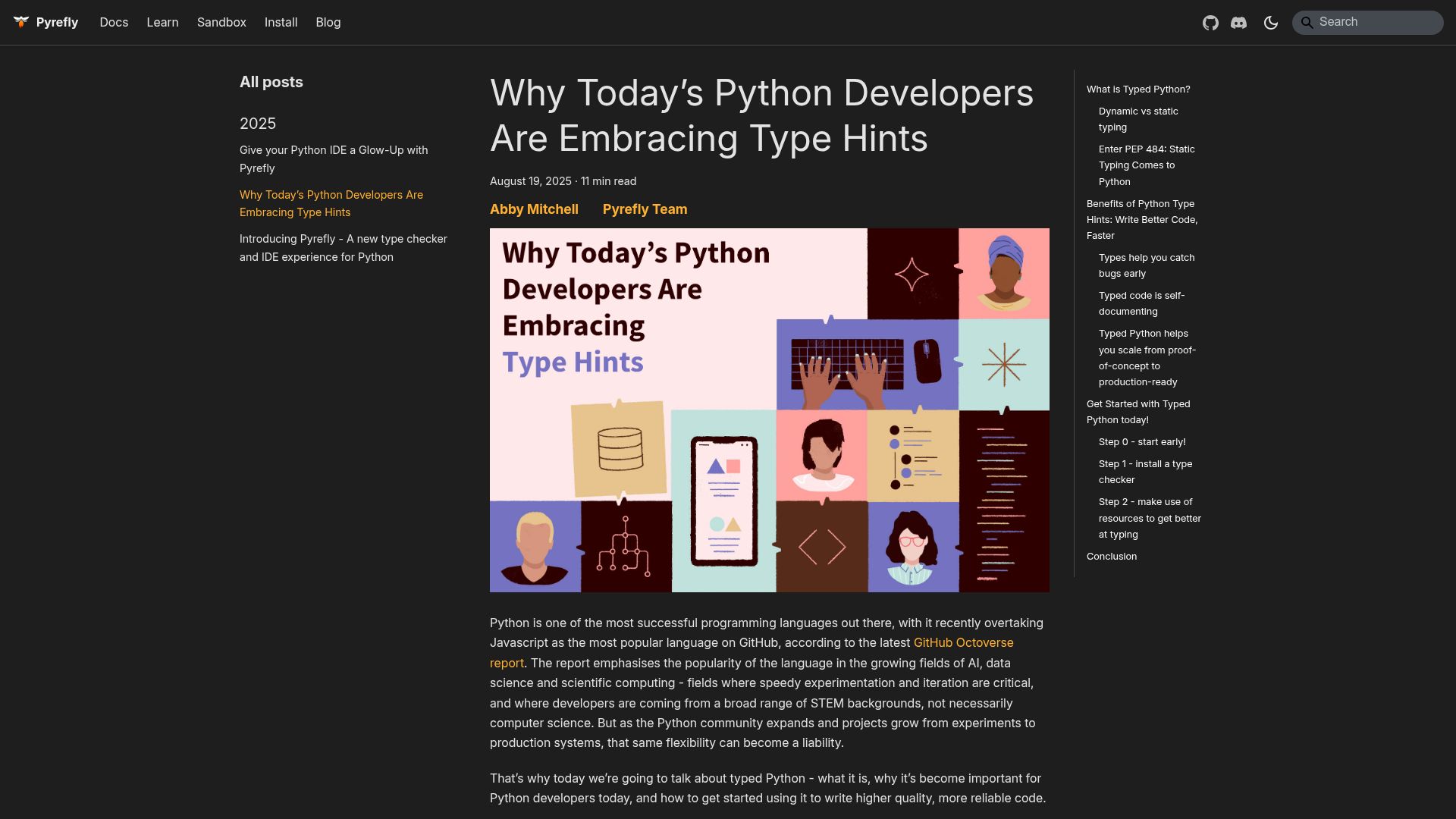The image size is (1456, 819).
Task: Open 'Give your Python IDE a Glow-Up' post
Action: [x=334, y=159]
